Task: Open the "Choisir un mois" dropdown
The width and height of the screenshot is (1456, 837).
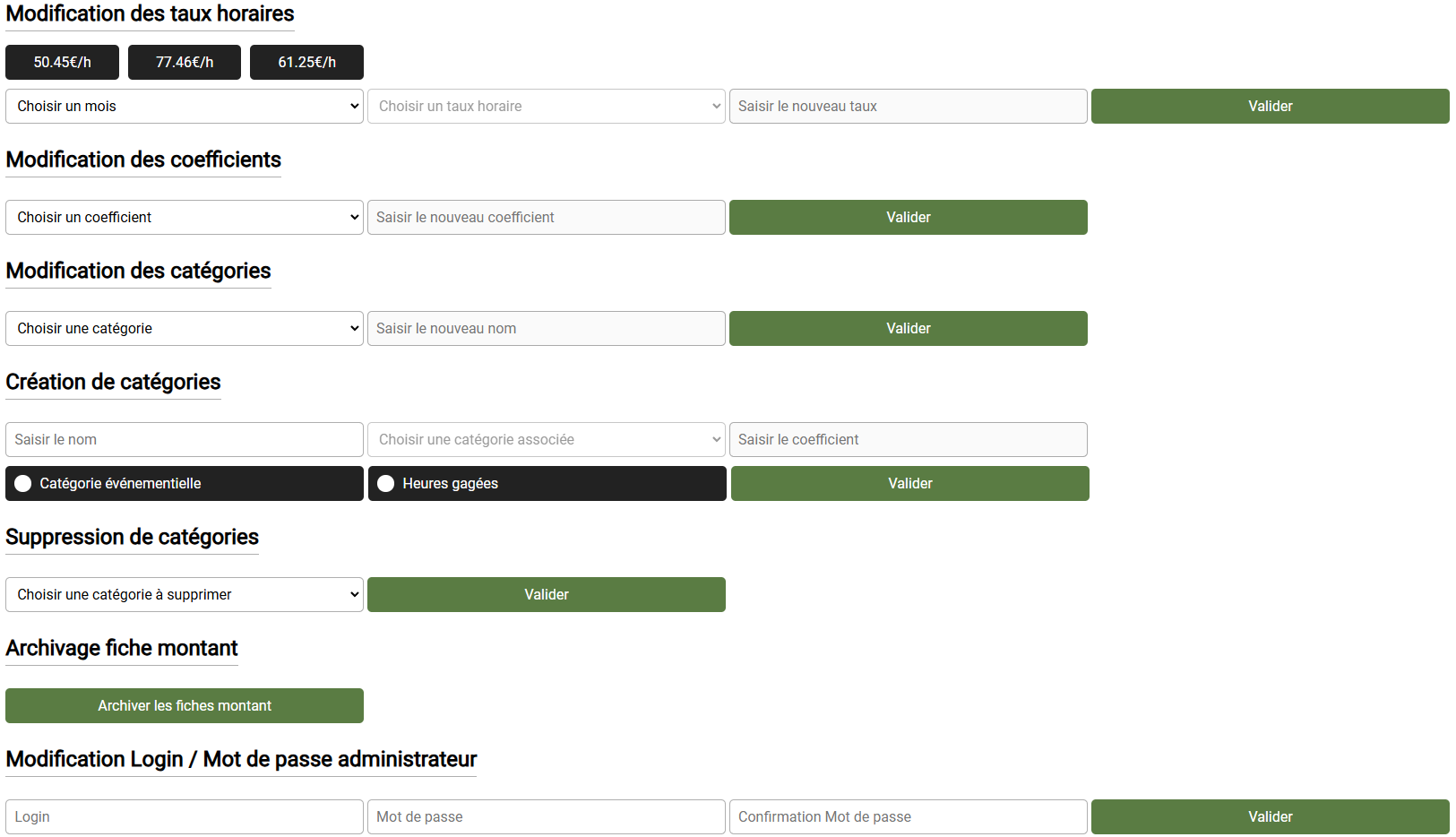Action: 184,106
